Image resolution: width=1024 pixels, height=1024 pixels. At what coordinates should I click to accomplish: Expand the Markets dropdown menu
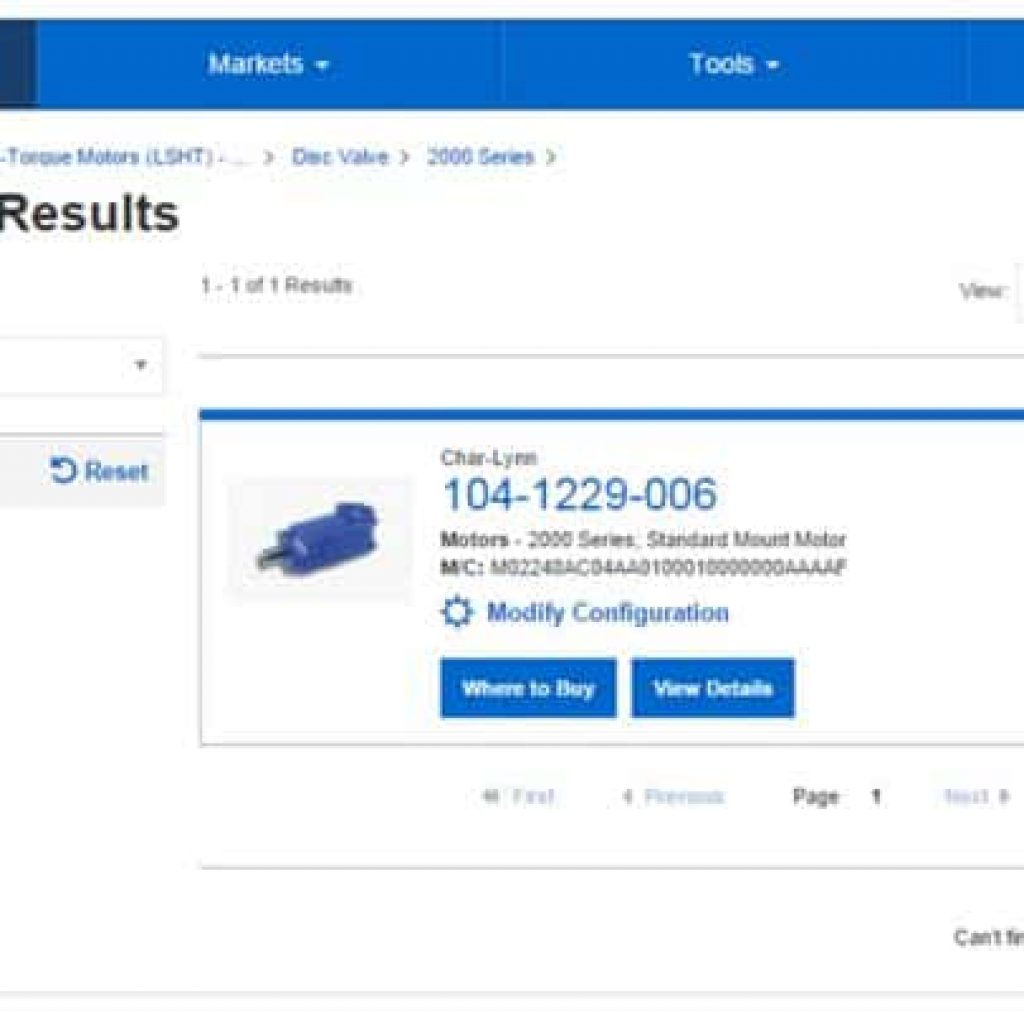point(320,63)
